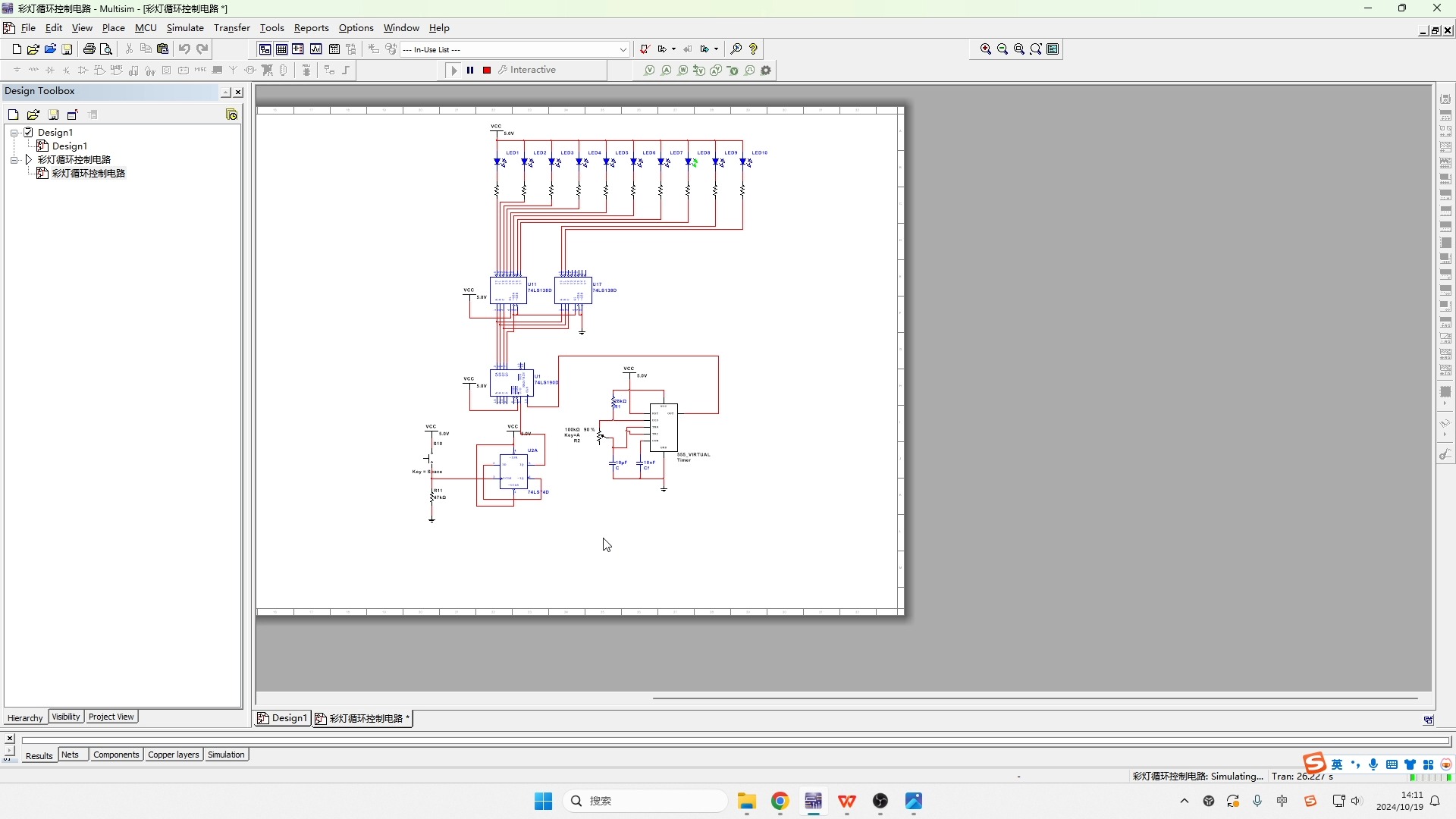Click the Windows taskbar search box
Screen dimensions: 1456x819
pos(645,801)
